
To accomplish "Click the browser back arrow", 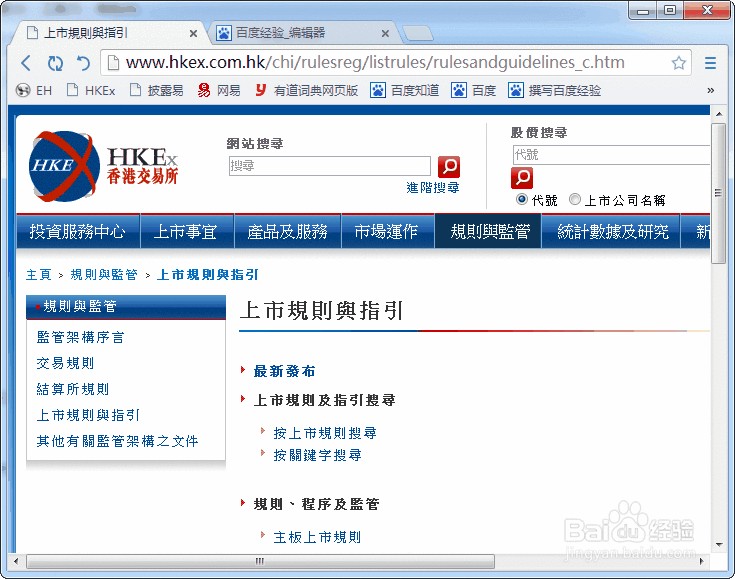I will [x=26, y=63].
